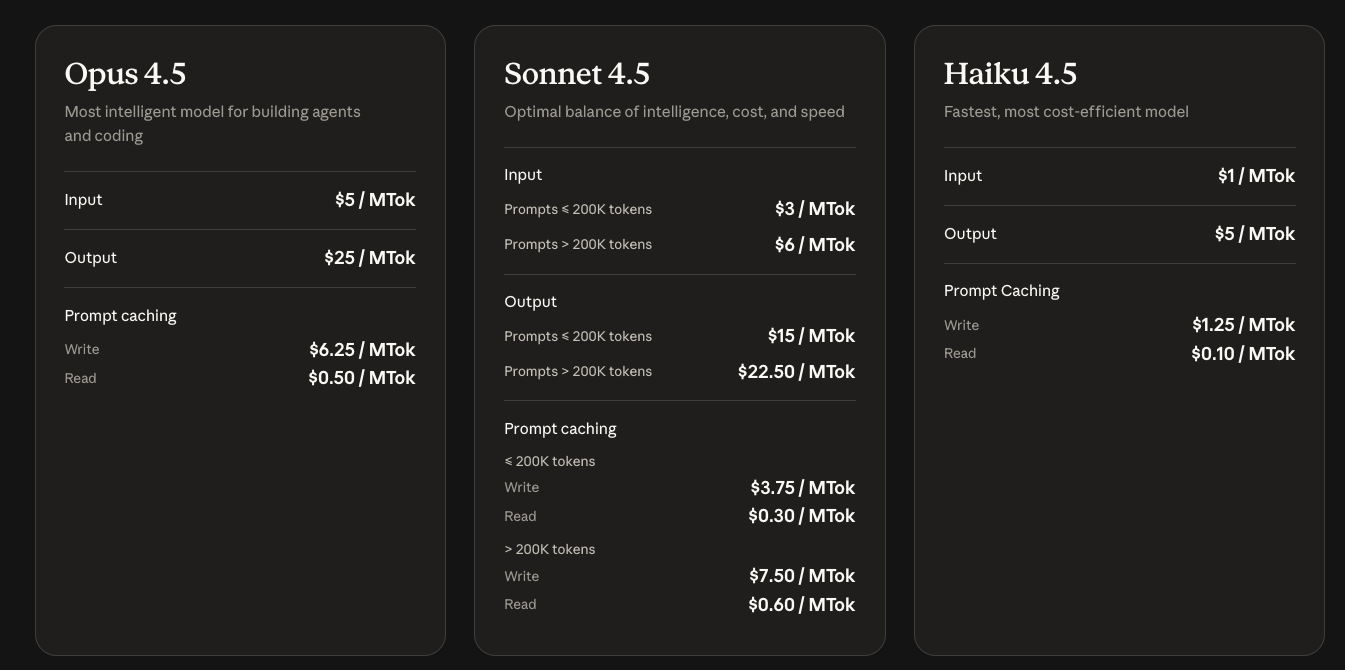The width and height of the screenshot is (1345, 670).
Task: Click Sonnet 4.5 cache write price $7.50 / MTok
Action: (802, 576)
